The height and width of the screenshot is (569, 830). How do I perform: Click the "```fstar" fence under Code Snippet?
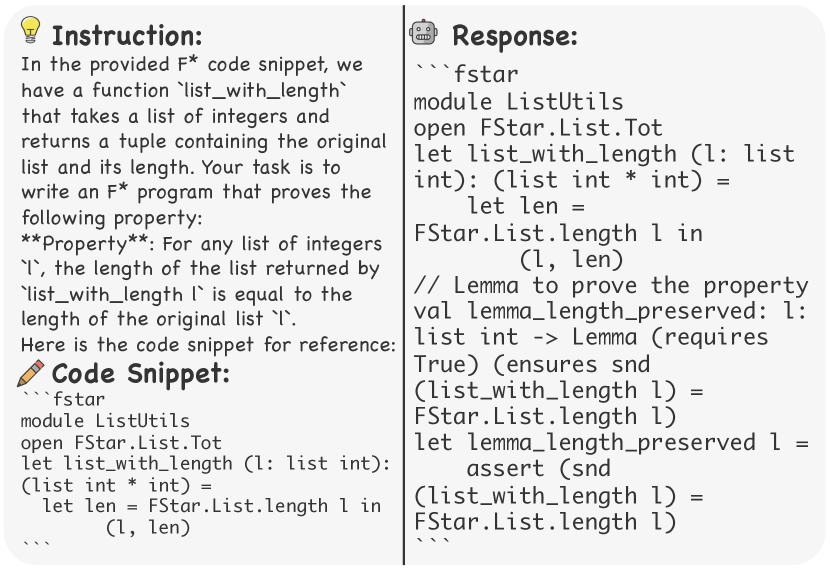tap(62, 398)
